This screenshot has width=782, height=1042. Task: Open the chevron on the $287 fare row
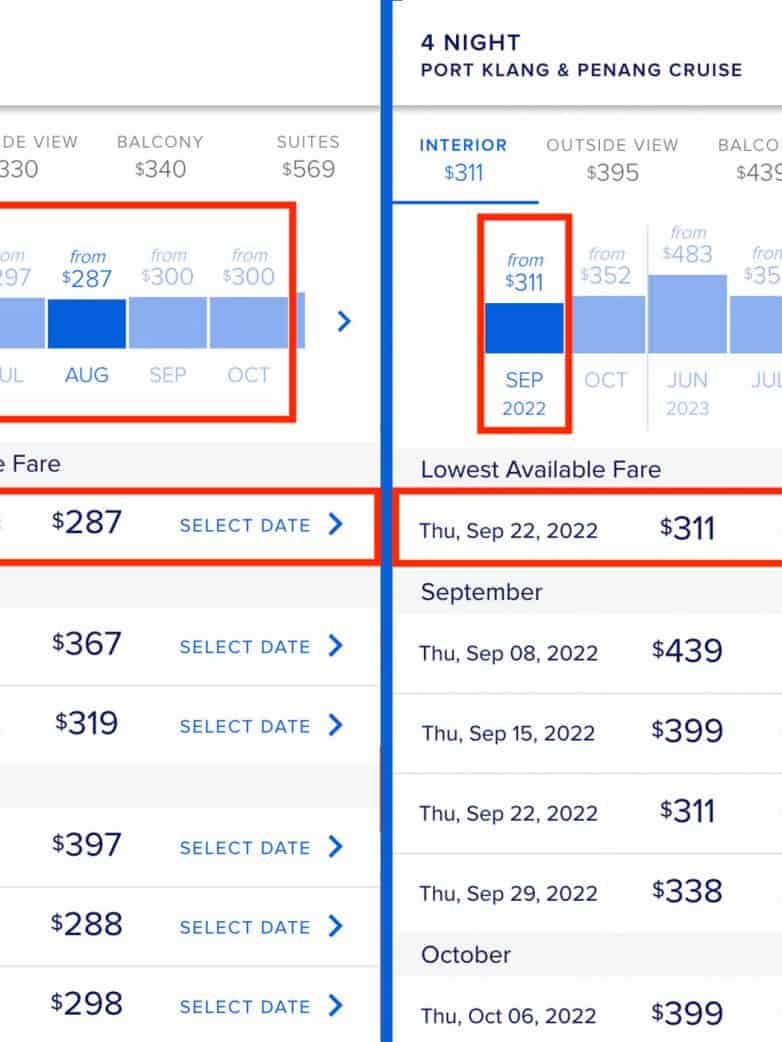pos(336,524)
